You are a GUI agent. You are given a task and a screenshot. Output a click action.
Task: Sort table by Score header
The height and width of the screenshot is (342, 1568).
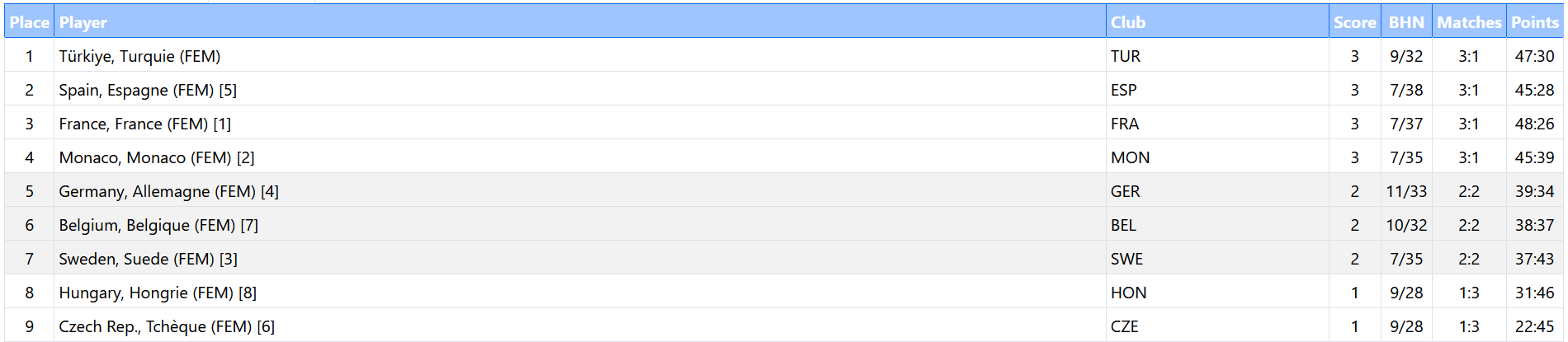pos(1354,22)
